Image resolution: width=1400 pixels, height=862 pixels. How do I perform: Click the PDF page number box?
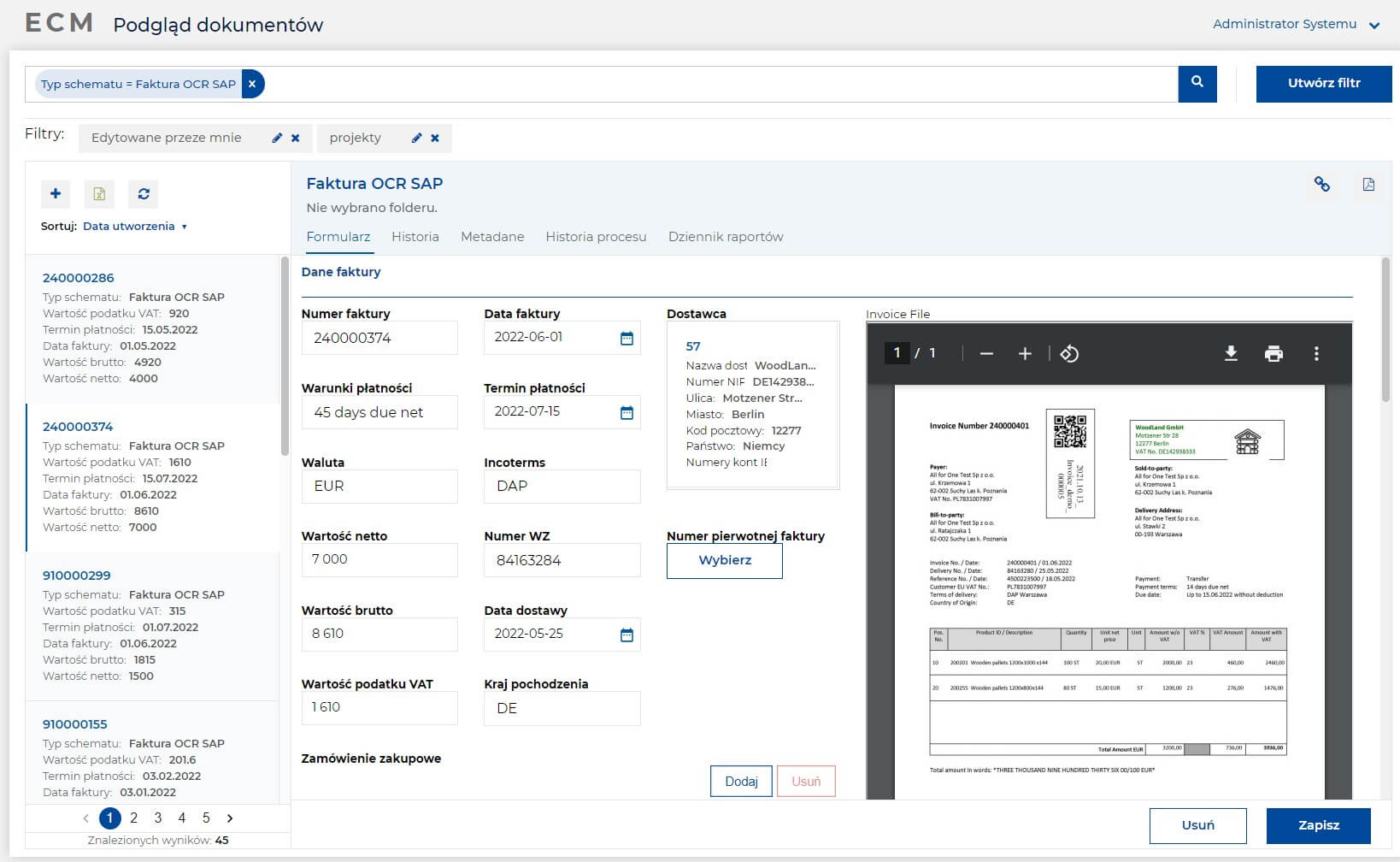[897, 352]
